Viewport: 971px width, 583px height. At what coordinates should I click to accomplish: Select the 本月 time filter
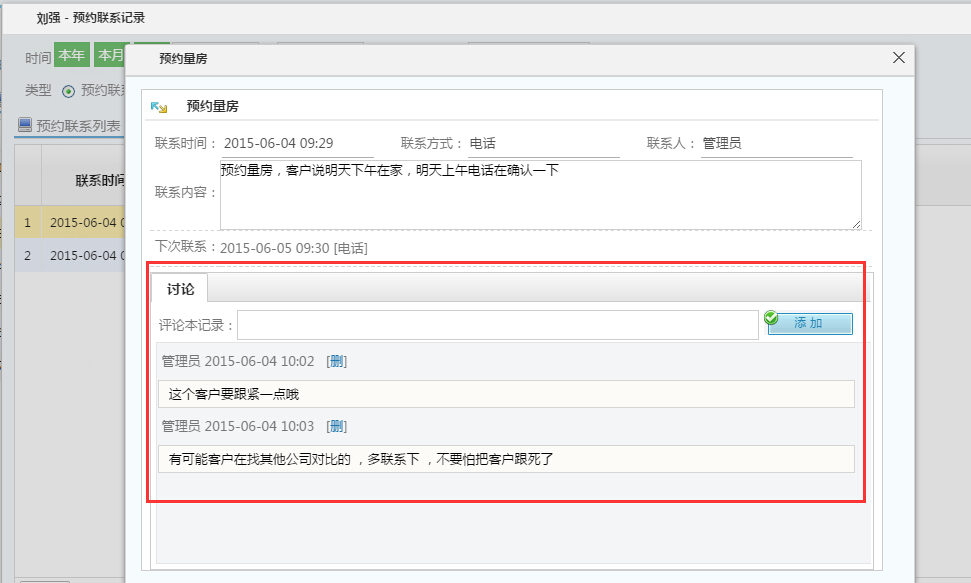[112, 56]
